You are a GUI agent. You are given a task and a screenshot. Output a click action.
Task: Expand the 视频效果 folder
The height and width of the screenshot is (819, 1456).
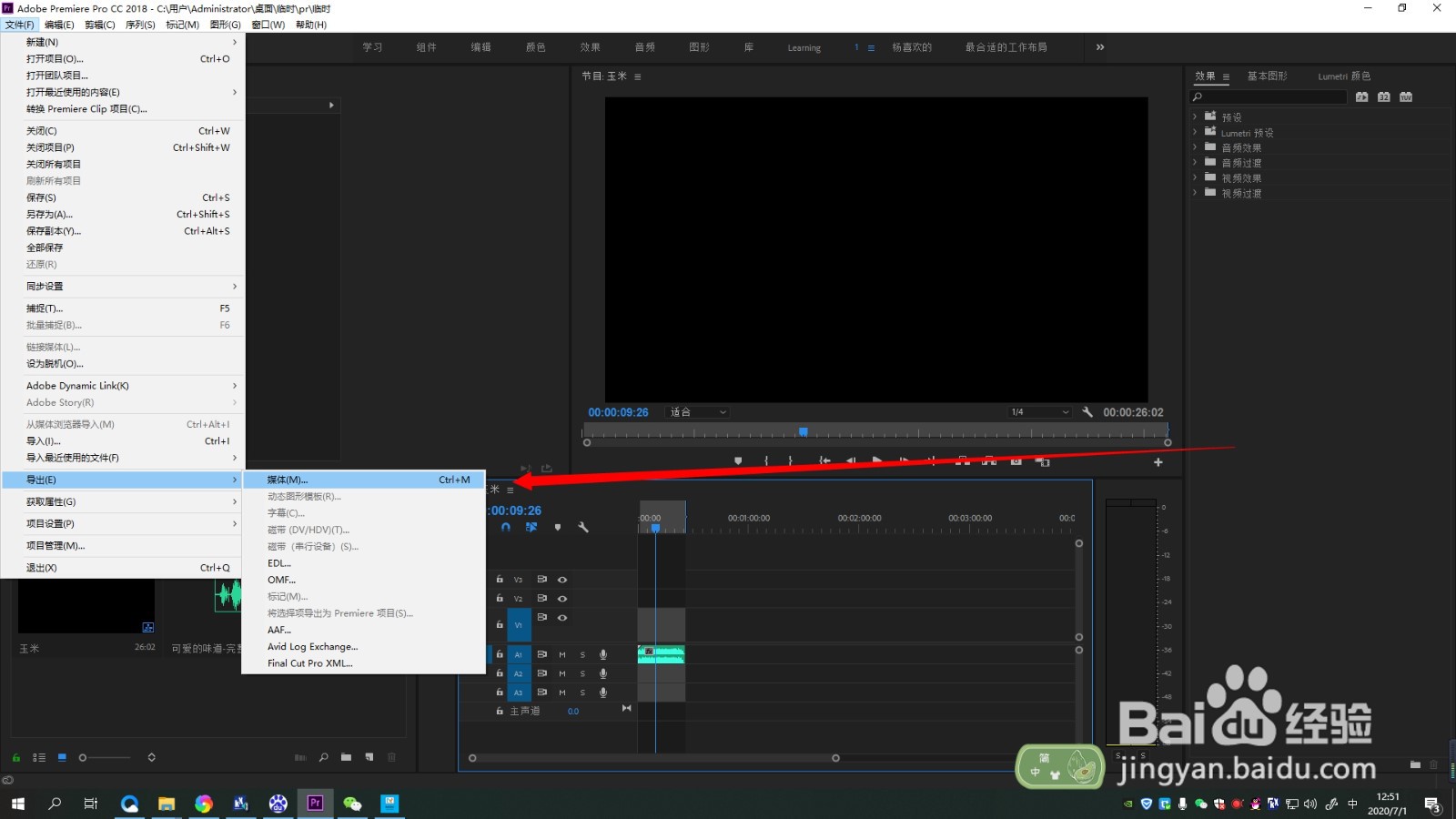click(x=1195, y=177)
